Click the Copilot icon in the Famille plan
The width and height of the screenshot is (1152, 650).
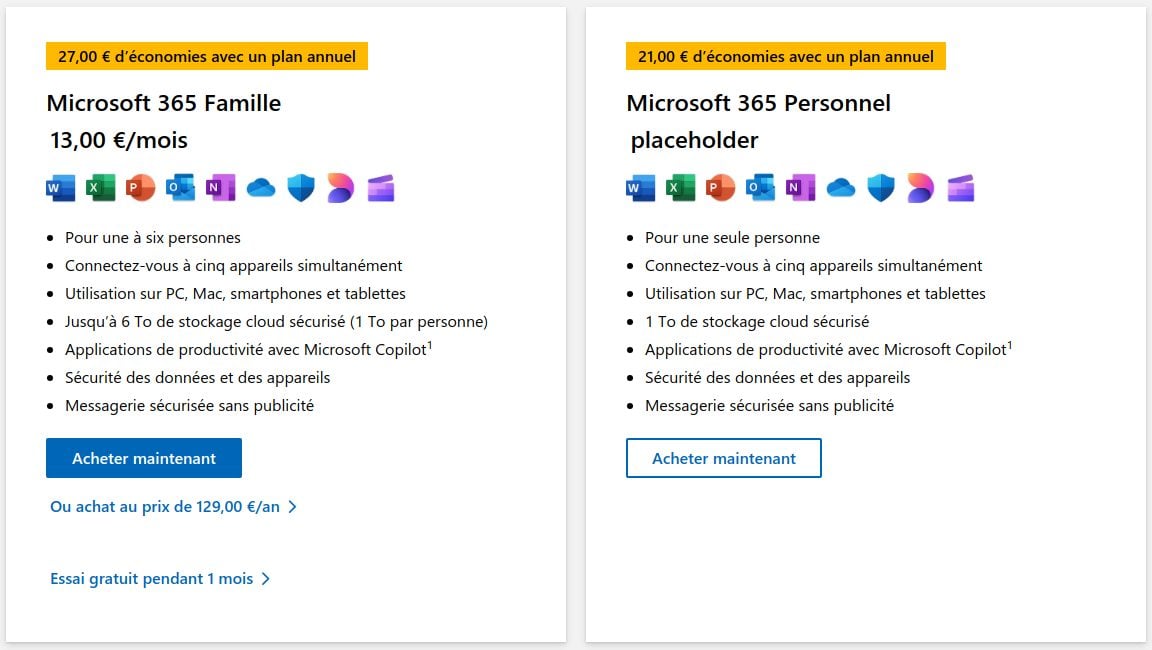click(x=340, y=188)
